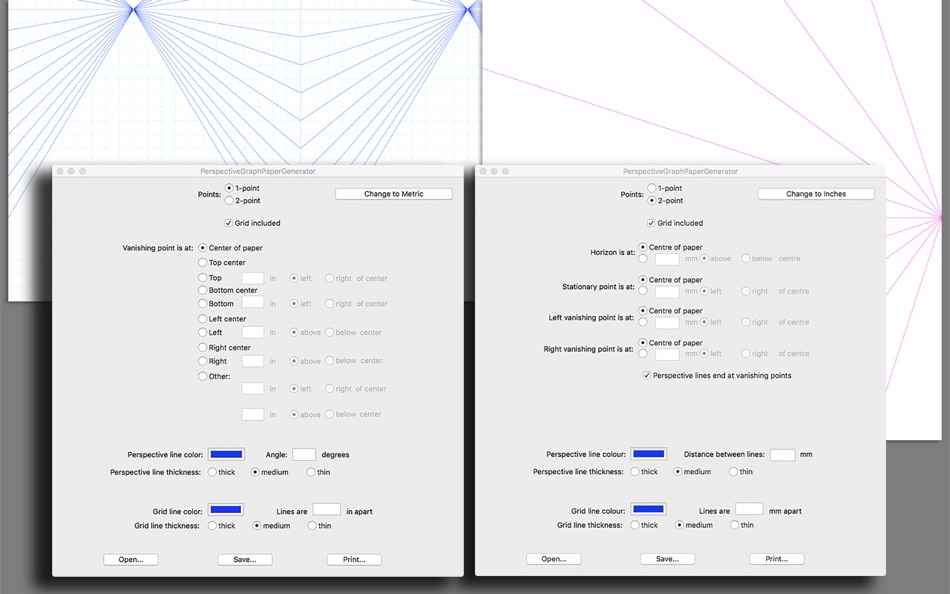Toggle Grid included in left window
950x594 pixels.
tap(228, 223)
